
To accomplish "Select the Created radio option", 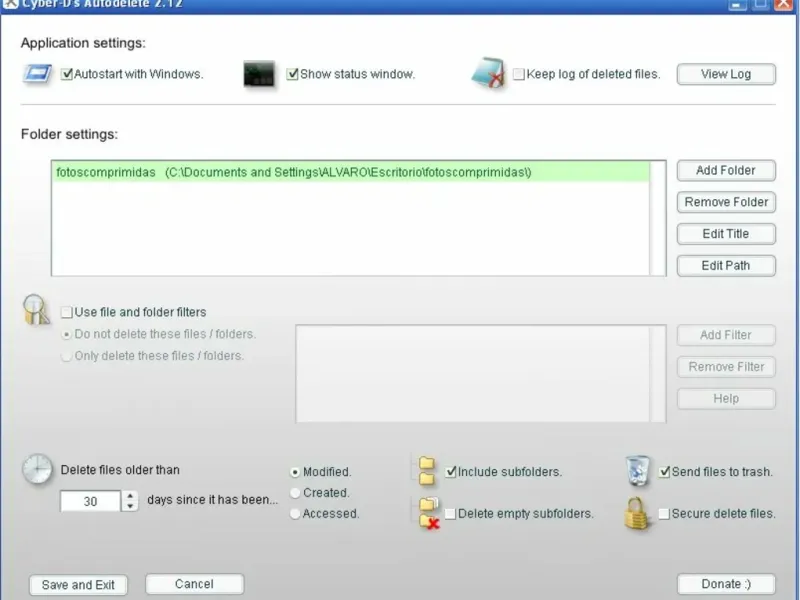I will tap(294, 493).
